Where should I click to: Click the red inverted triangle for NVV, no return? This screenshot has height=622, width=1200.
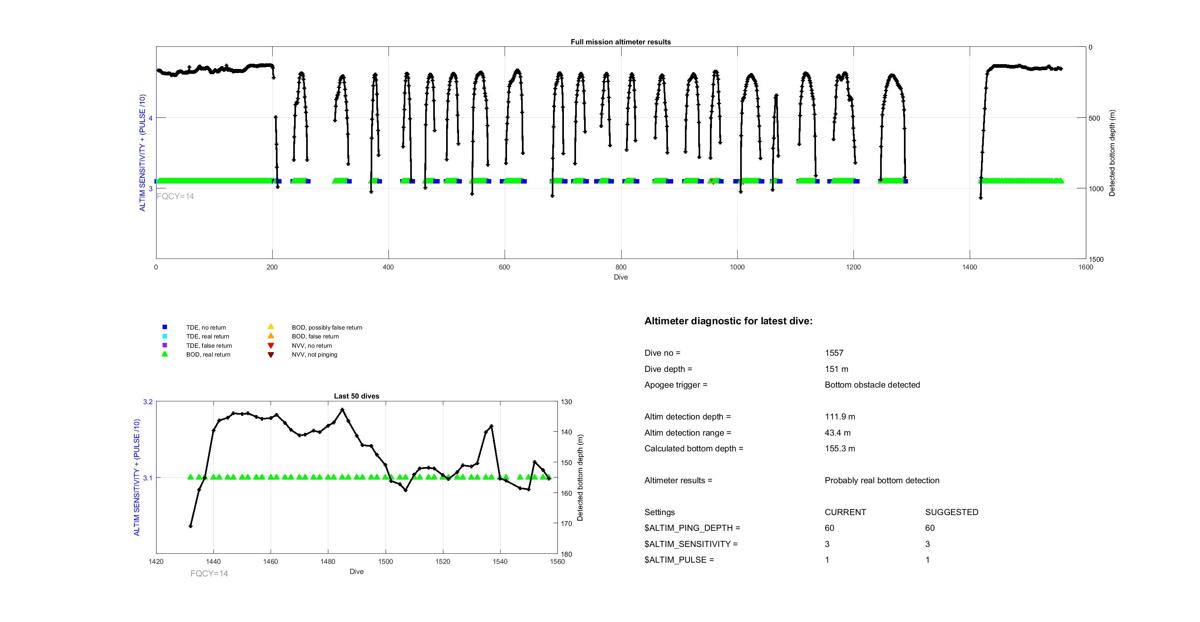270,345
